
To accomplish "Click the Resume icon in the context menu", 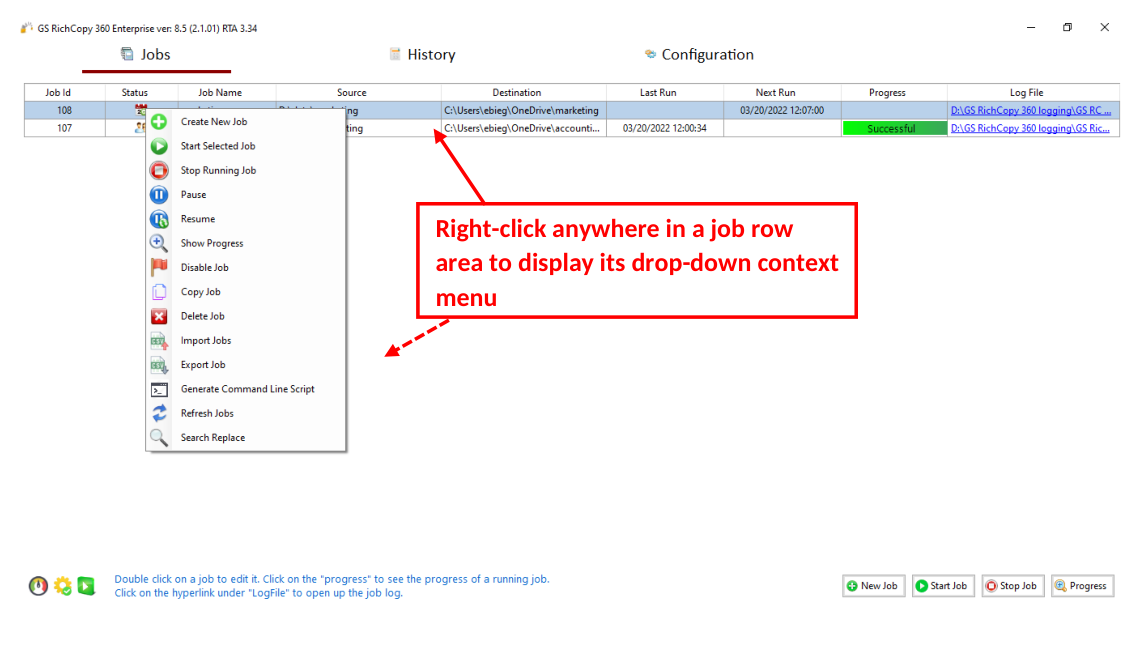I will tap(159, 219).
